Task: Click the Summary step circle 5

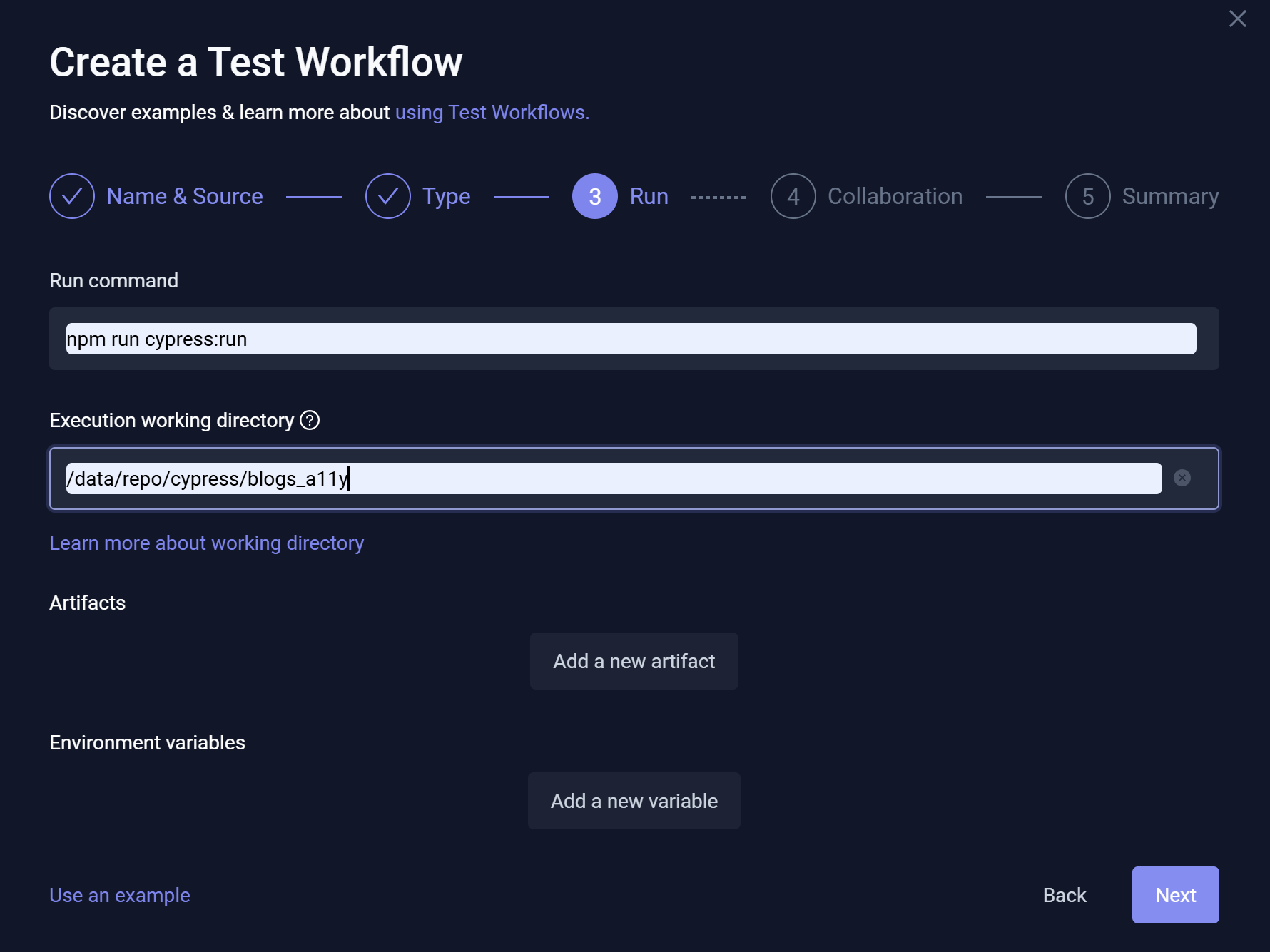Action: click(x=1087, y=196)
